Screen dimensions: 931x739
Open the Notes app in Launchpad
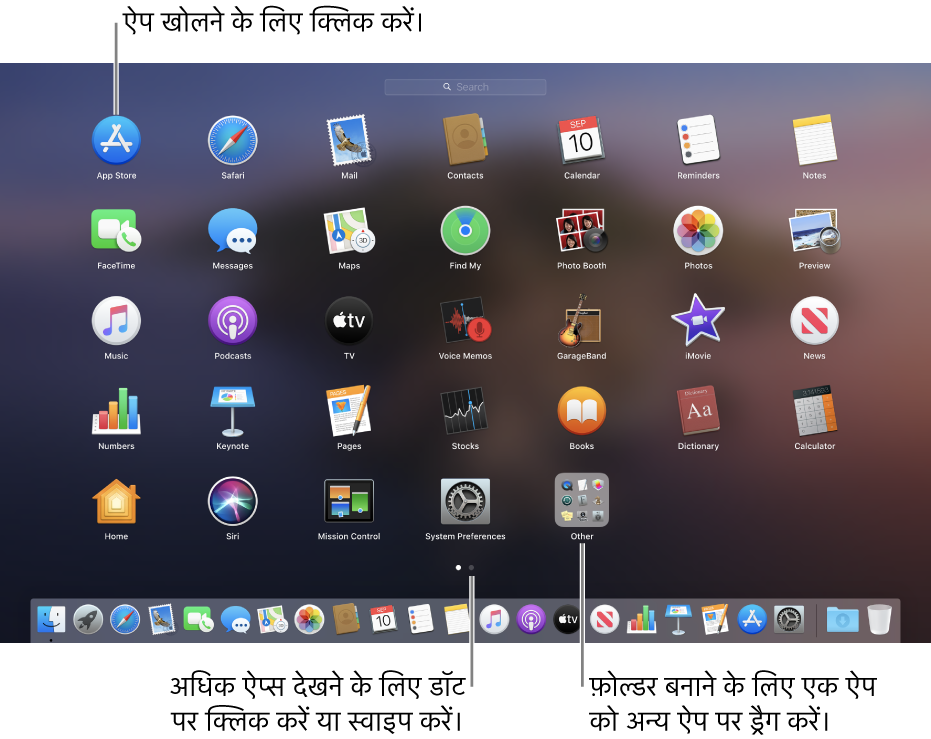tap(815, 140)
